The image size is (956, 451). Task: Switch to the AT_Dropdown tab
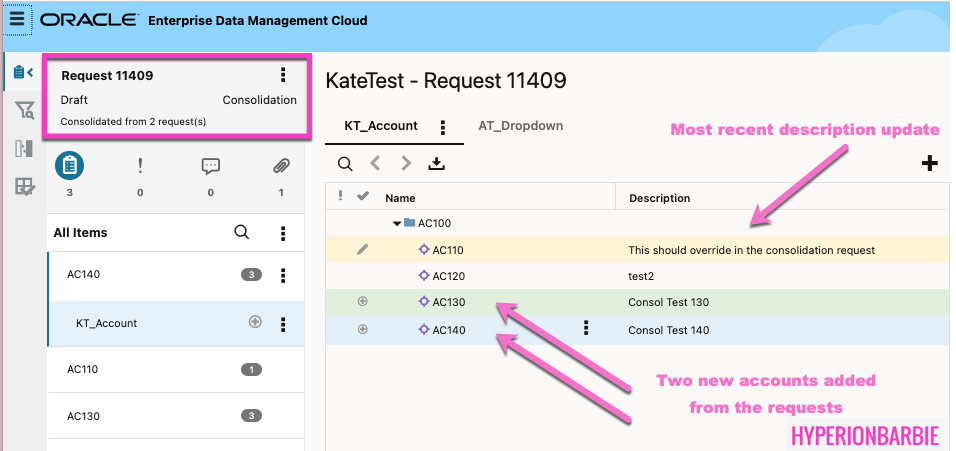521,126
